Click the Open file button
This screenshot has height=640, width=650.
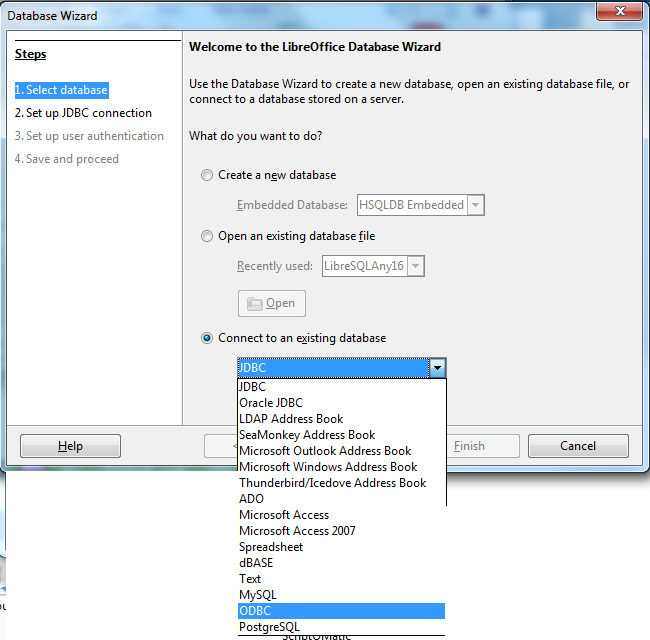pos(272,303)
